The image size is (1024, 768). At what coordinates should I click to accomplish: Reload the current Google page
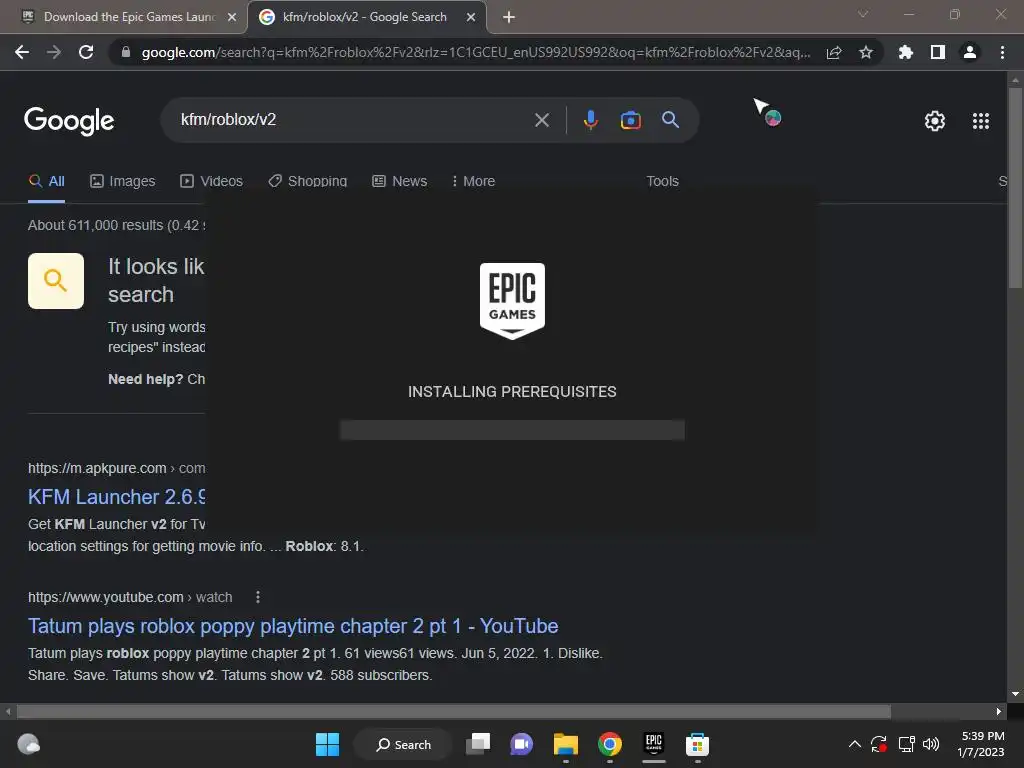(86, 52)
